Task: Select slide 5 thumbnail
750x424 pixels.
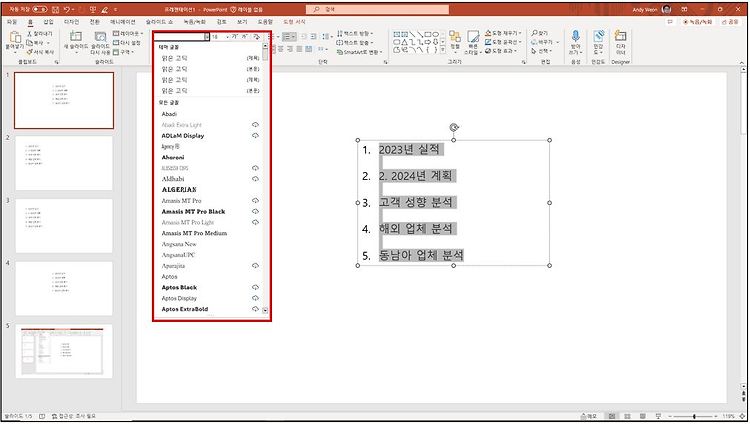Action: point(64,351)
